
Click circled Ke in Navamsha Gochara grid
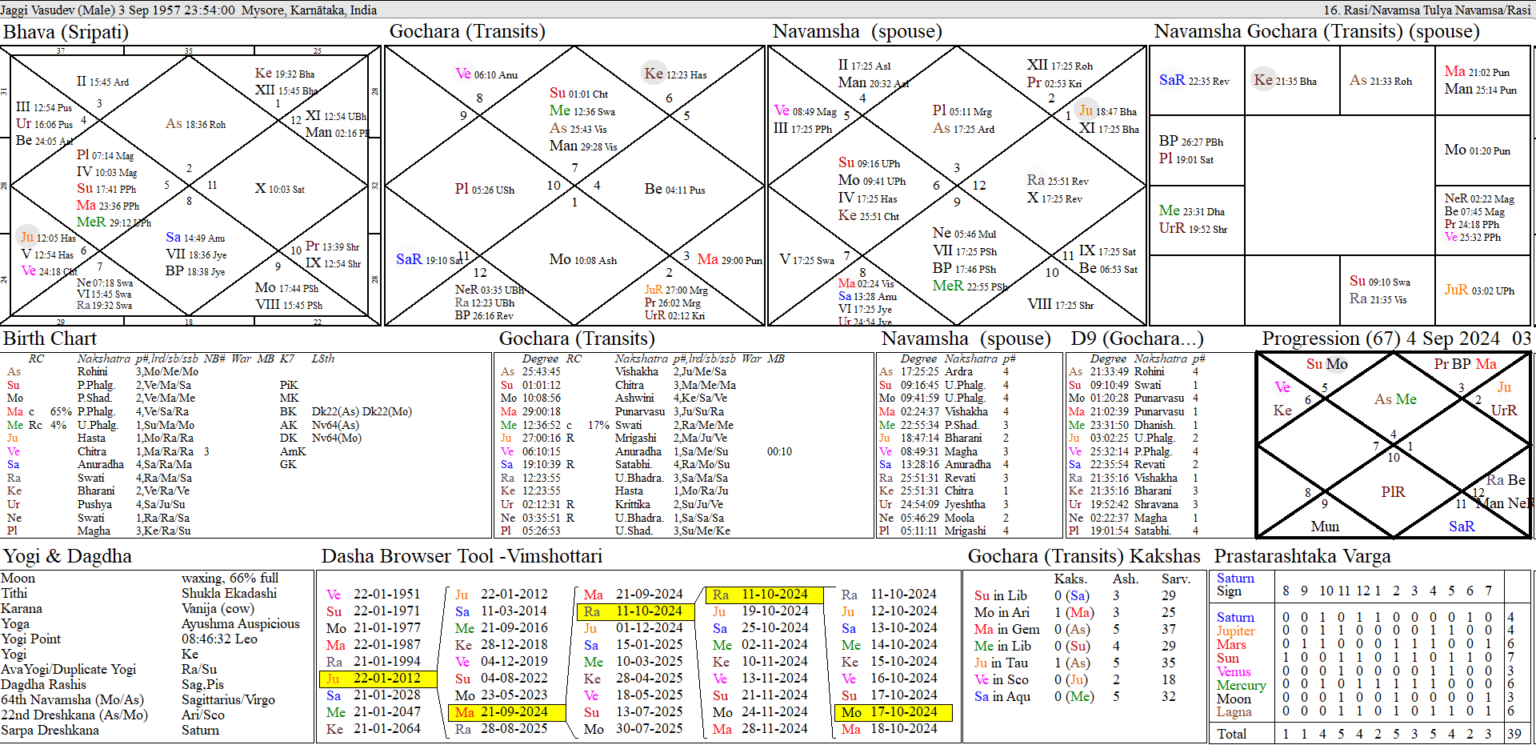1264,80
